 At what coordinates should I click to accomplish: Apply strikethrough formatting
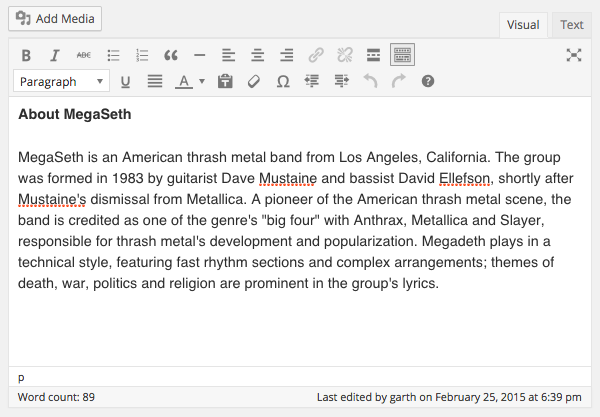coord(84,55)
